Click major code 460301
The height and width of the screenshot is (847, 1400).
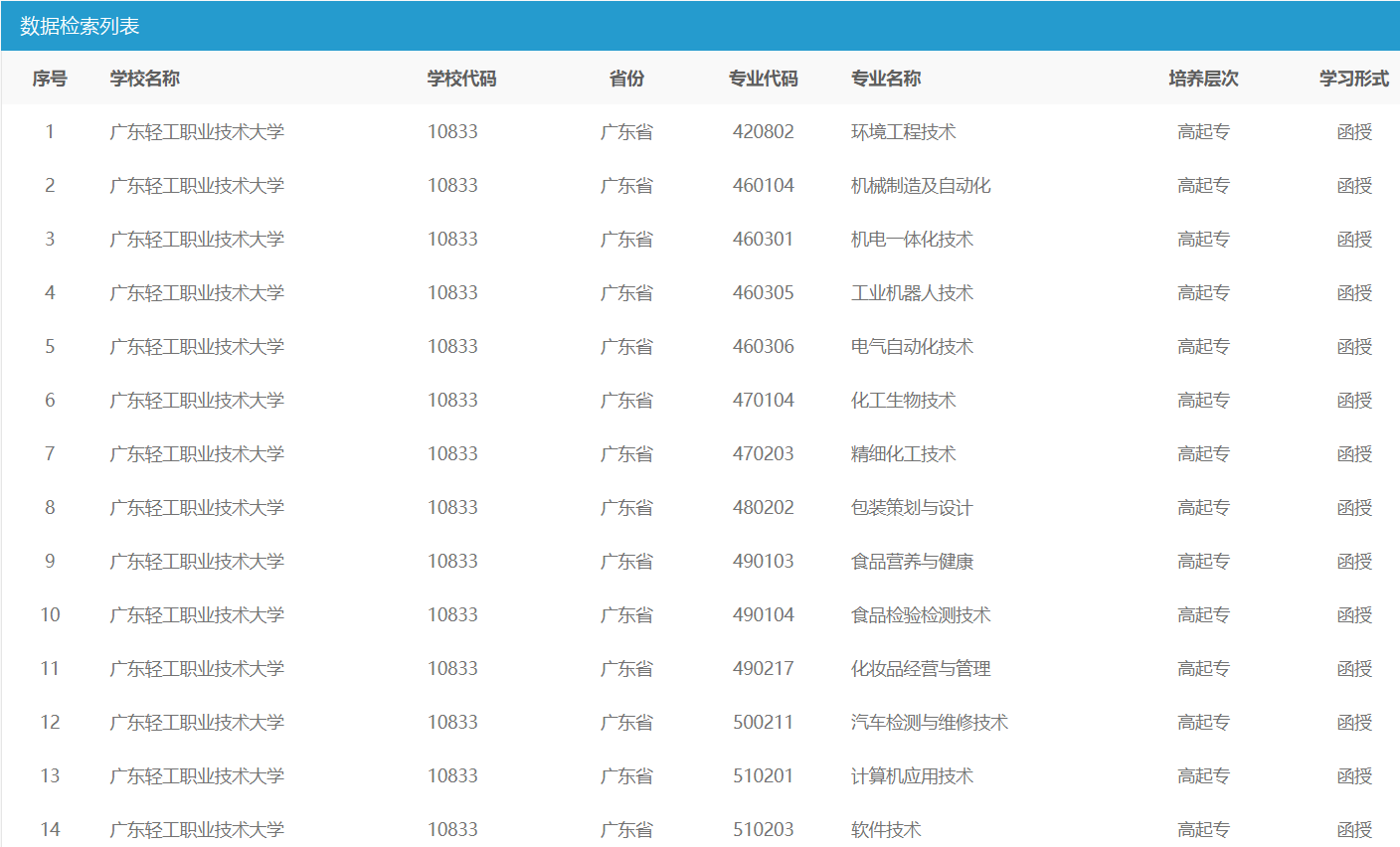click(764, 240)
